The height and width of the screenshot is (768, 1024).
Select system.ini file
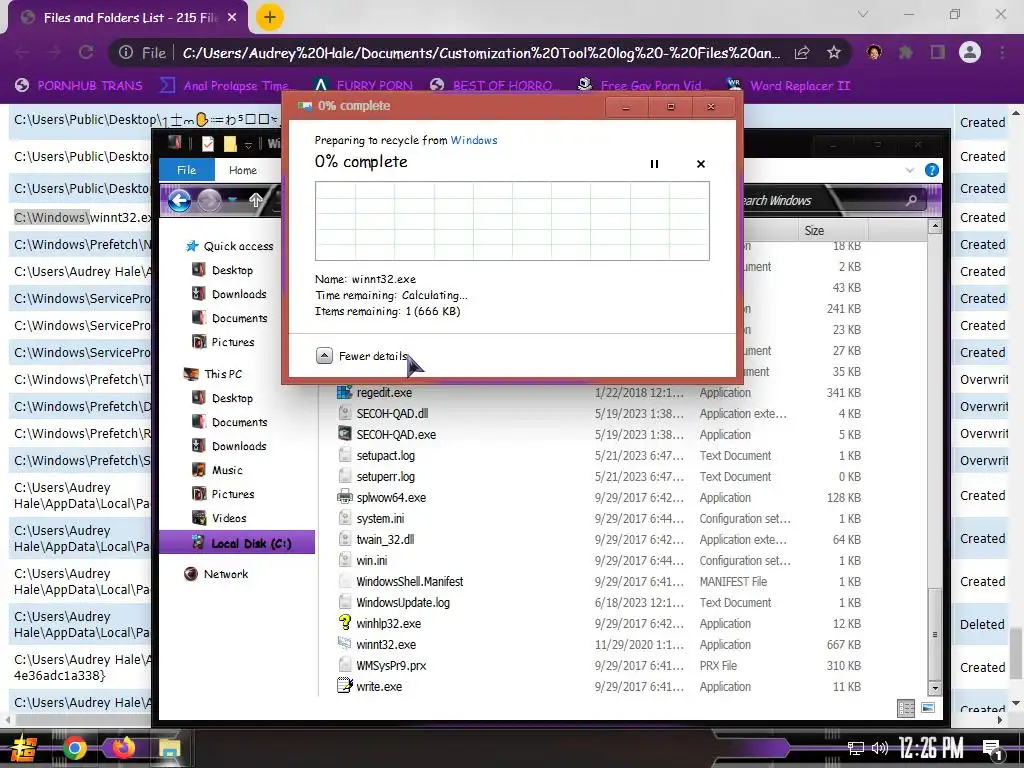click(x=380, y=519)
